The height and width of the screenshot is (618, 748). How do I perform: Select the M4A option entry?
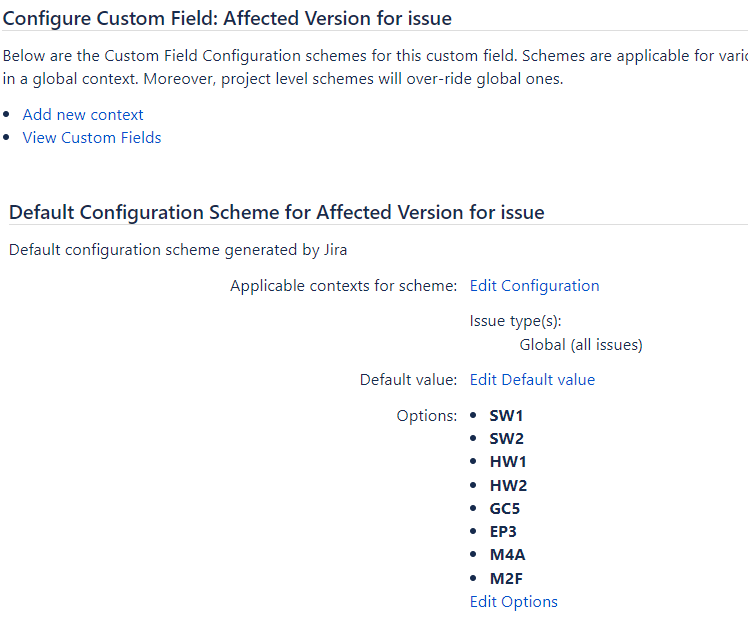coord(506,555)
